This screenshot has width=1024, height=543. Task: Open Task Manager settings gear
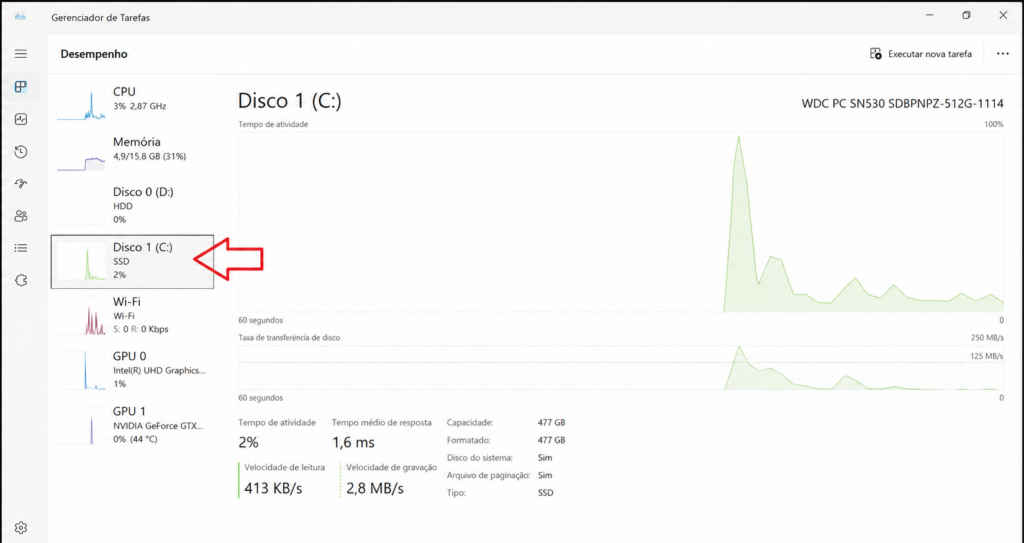21,527
